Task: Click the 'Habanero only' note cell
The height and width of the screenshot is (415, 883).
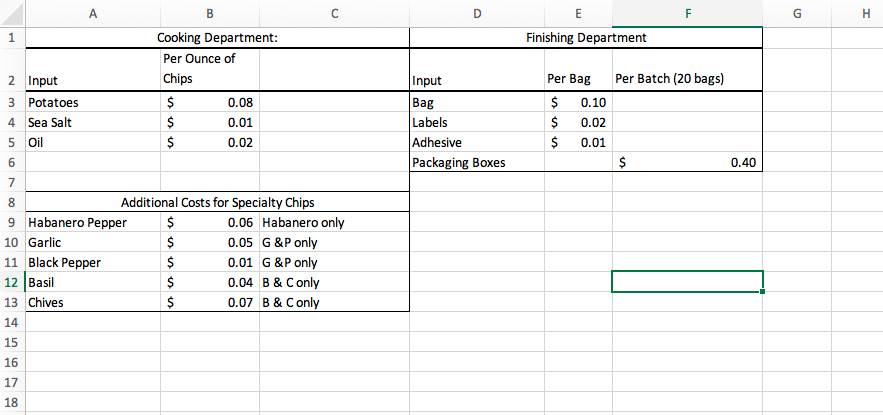Action: 335,222
